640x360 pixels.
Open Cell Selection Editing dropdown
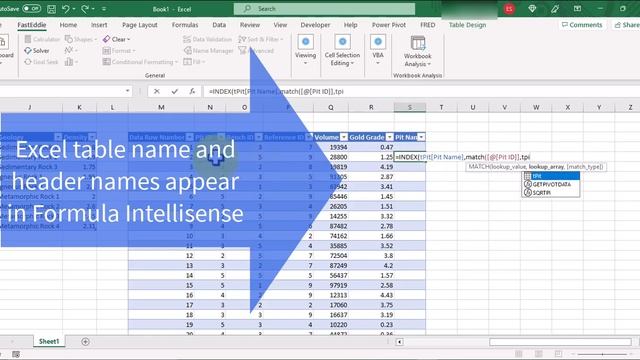click(x=342, y=50)
